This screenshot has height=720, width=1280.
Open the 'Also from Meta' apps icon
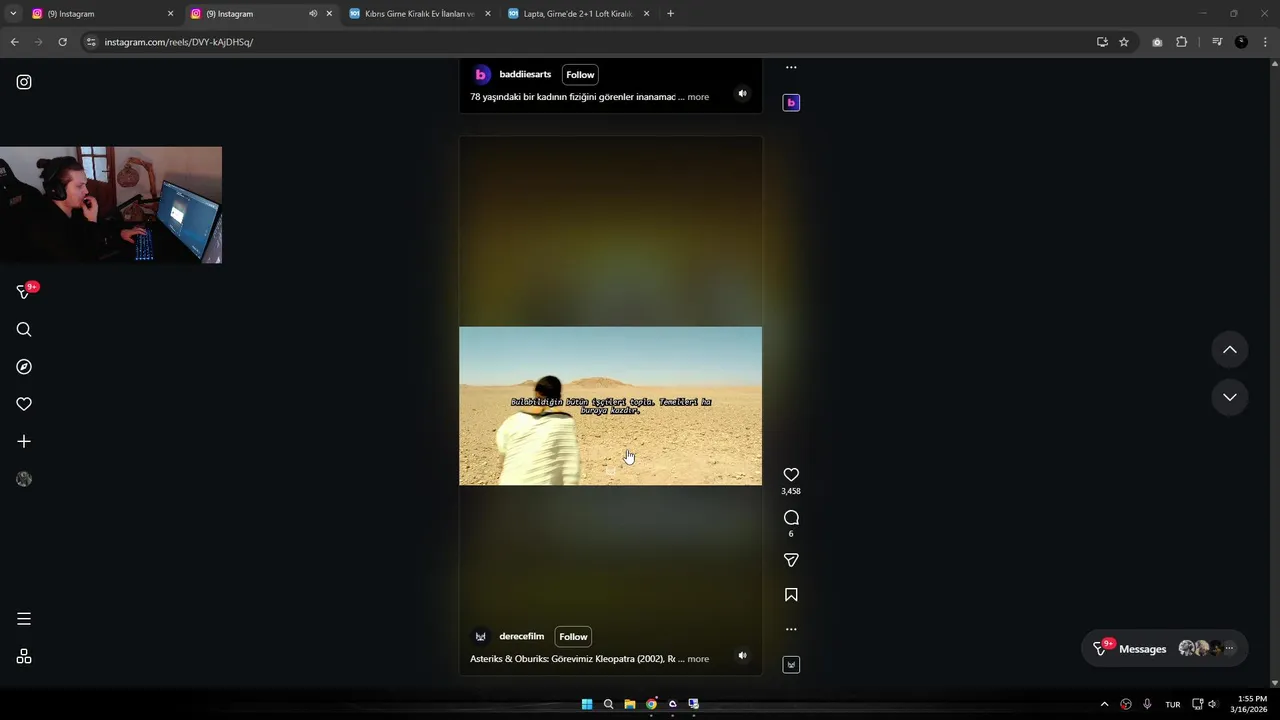click(24, 657)
